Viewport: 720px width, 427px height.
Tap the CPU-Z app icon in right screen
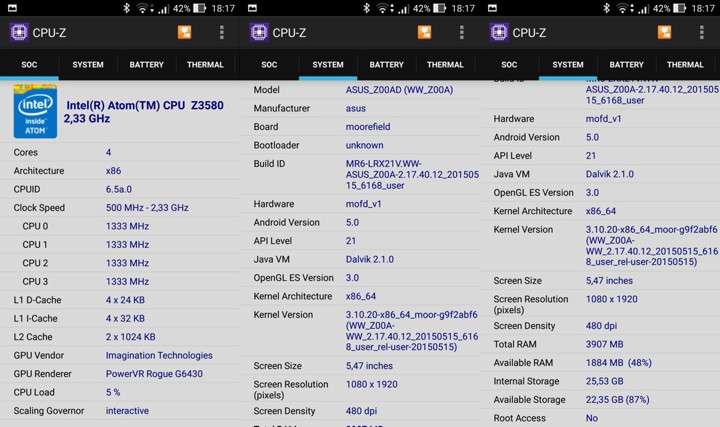[499, 33]
